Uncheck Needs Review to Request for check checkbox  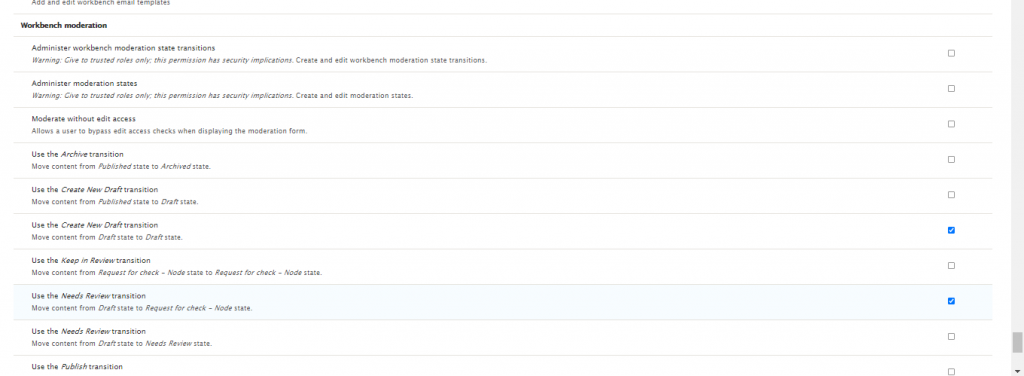tap(951, 301)
